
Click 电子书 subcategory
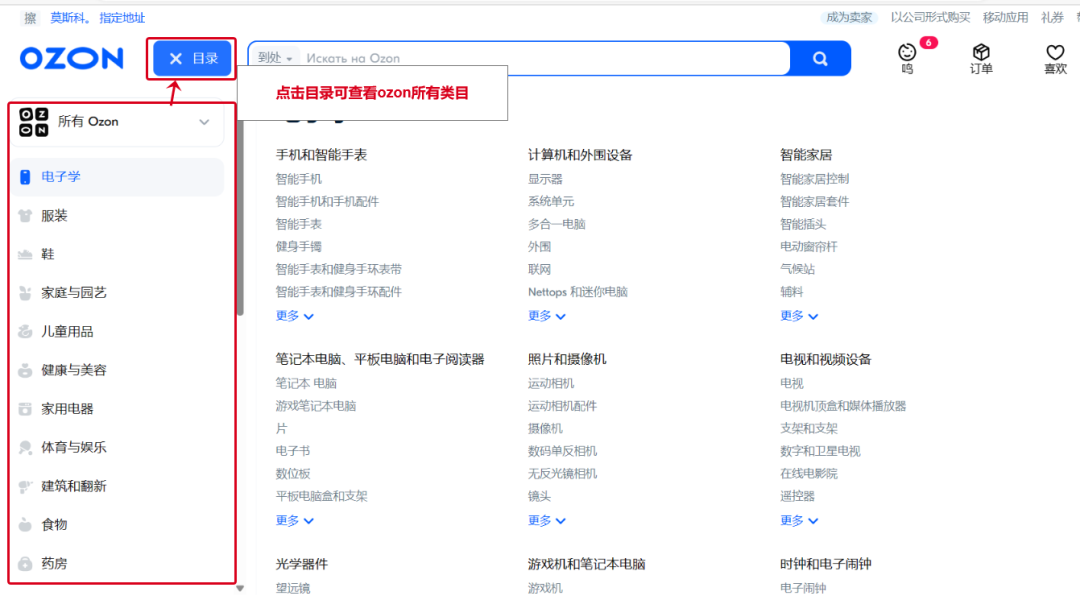coord(293,451)
